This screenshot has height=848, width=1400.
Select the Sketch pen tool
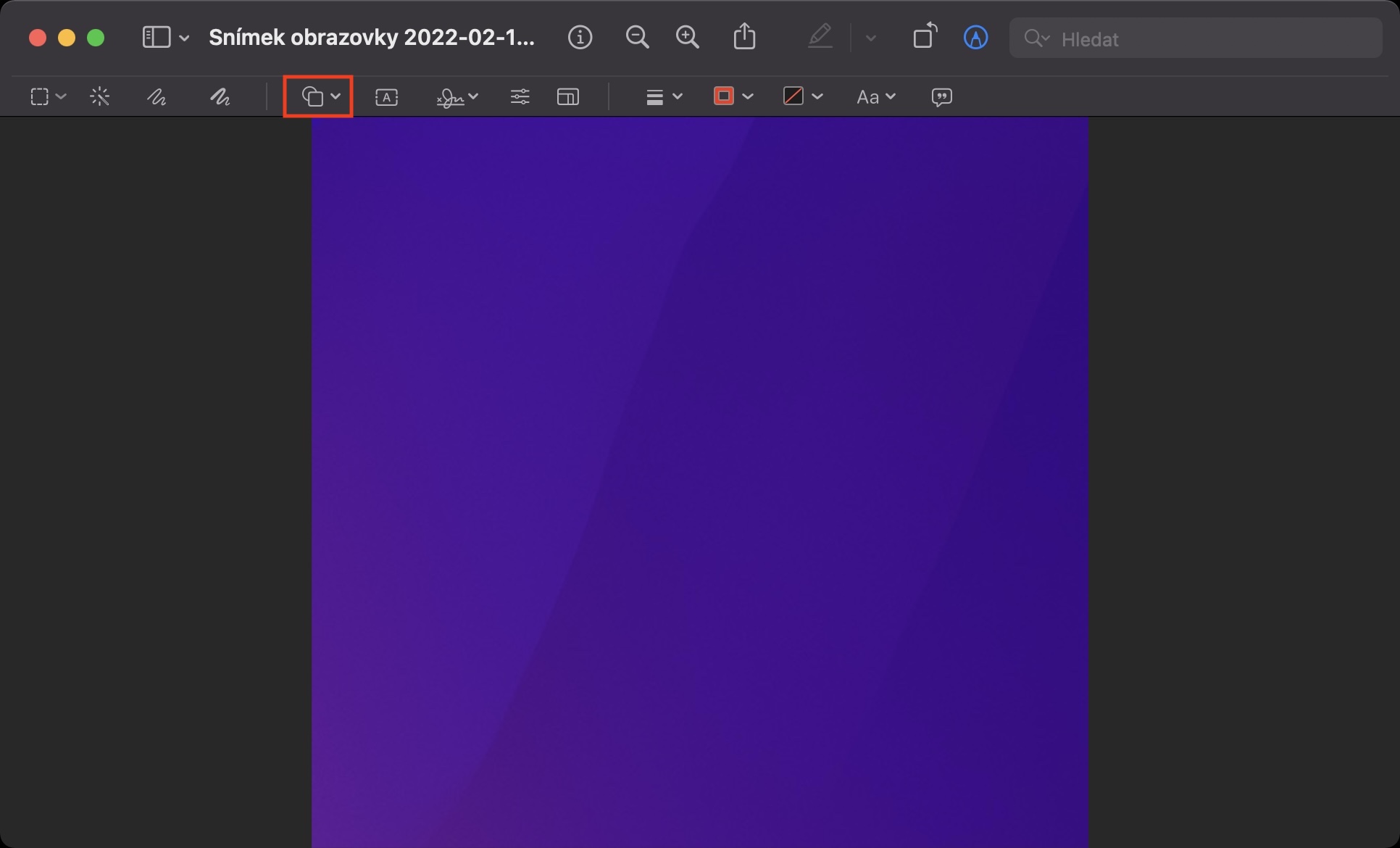[157, 96]
